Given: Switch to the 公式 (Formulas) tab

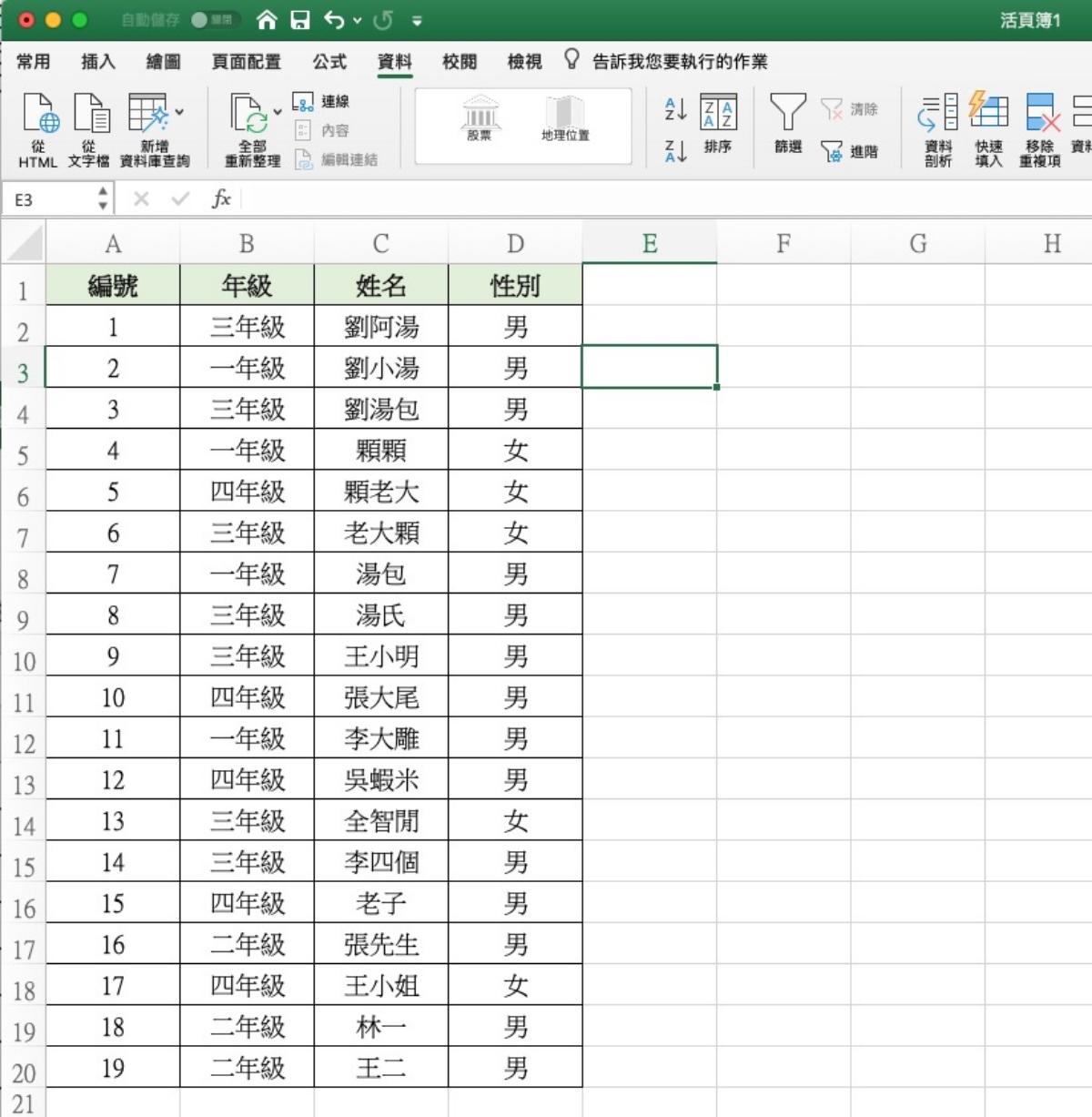Looking at the screenshot, I should click(x=329, y=62).
